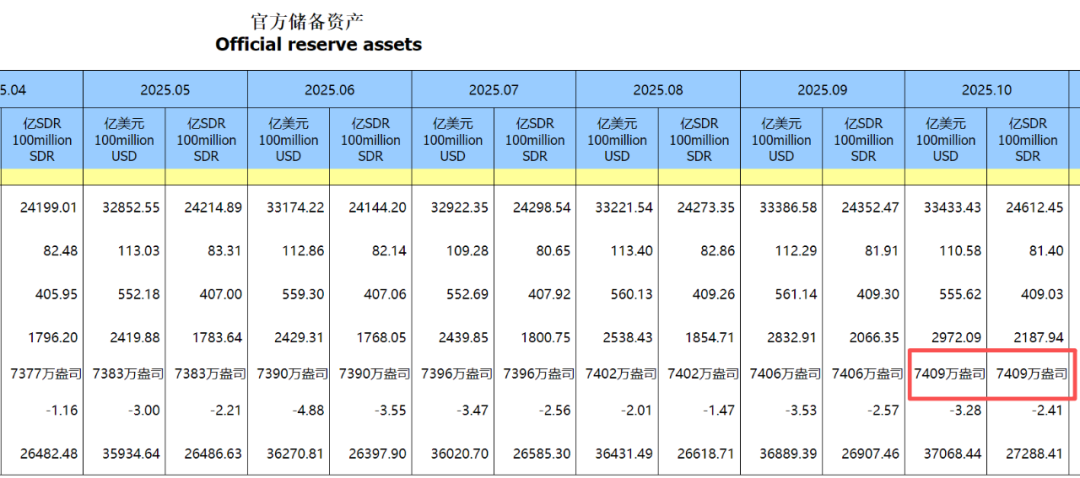Click the total 35934.64 cell
Image resolution: width=1080 pixels, height=478 pixels.
[130, 455]
